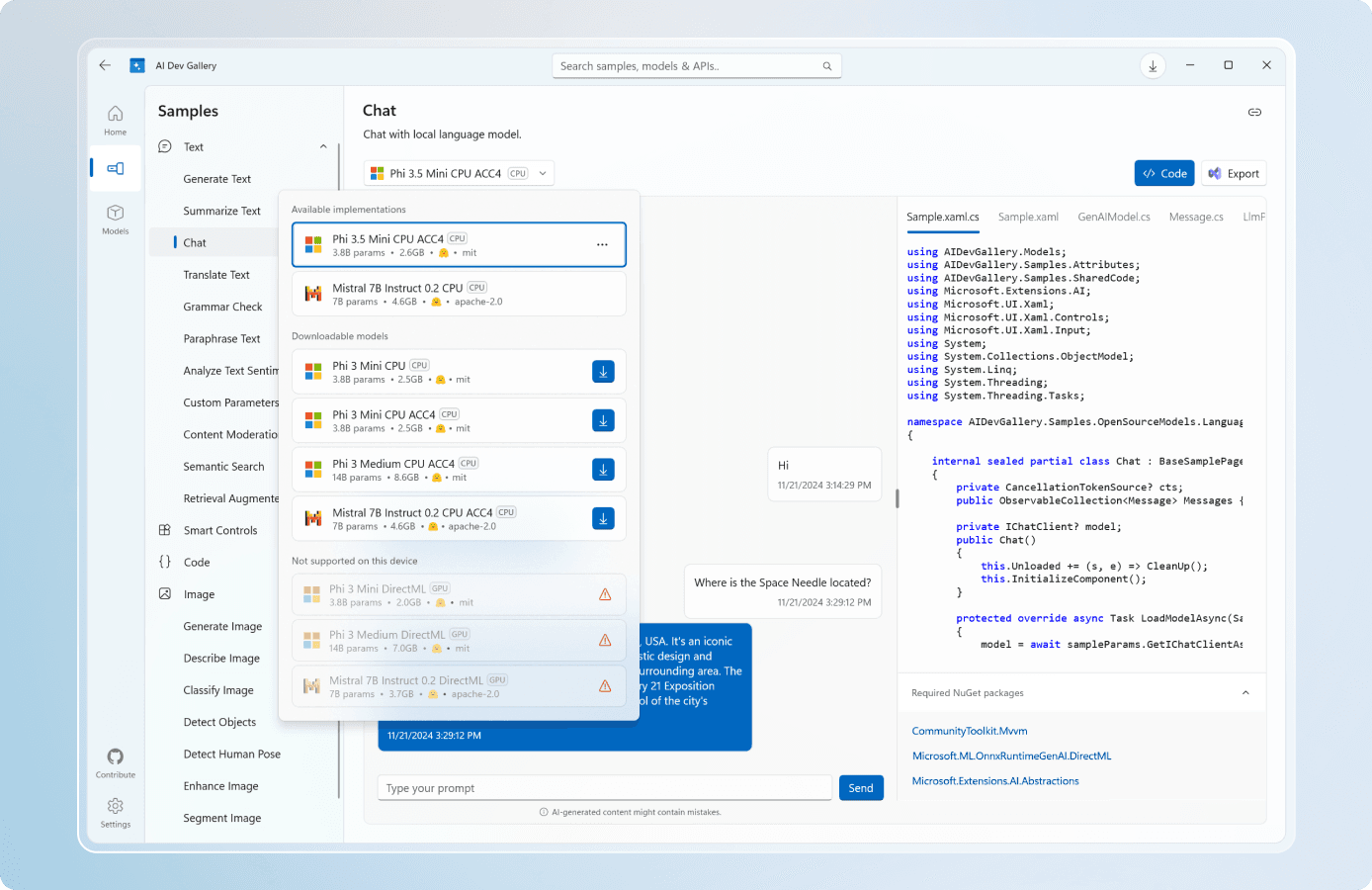Download Phi 3 Mini CPU model
Viewport: 1372px width, 890px height.
603,372
